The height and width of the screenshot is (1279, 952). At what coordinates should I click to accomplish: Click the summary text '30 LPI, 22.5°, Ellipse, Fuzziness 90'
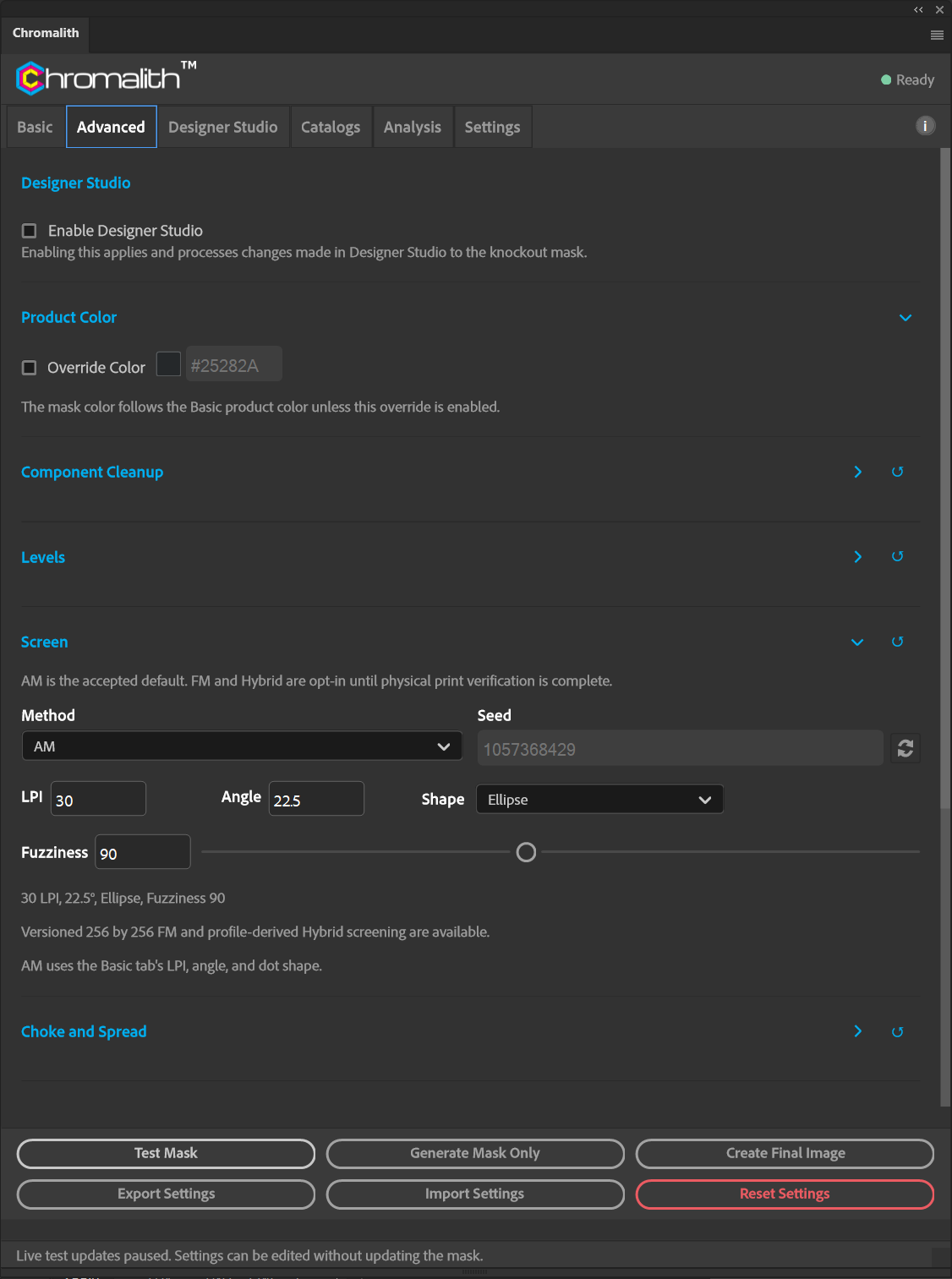tap(123, 898)
